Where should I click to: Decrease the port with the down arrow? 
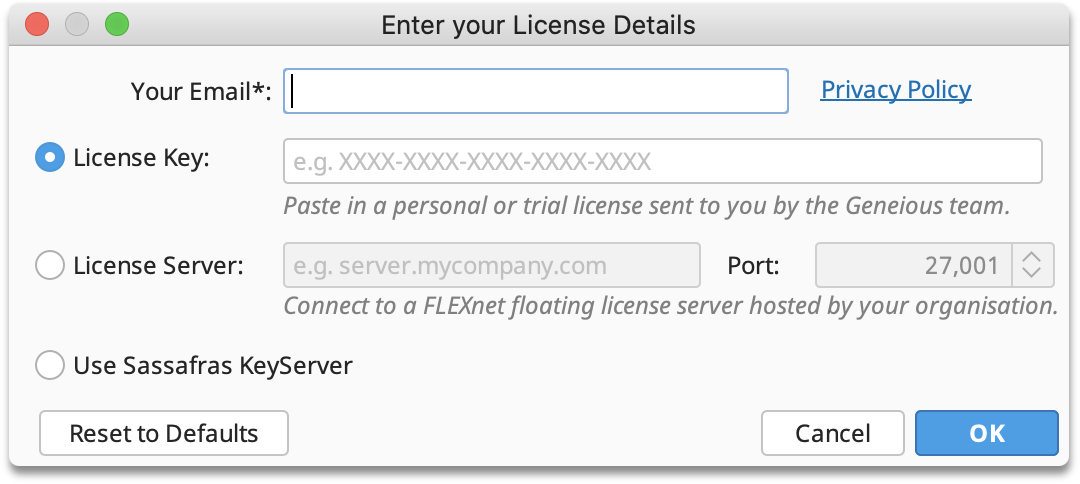(x=1031, y=273)
